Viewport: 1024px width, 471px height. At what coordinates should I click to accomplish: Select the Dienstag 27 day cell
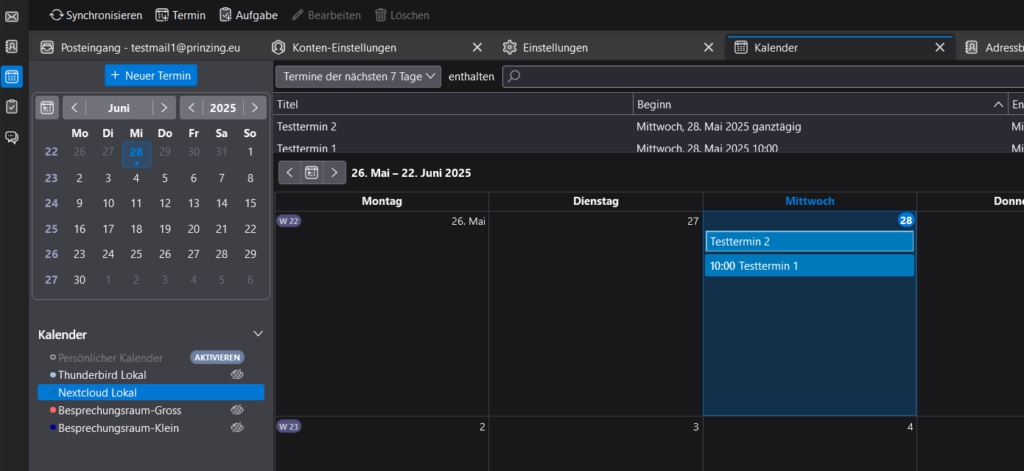click(596, 314)
